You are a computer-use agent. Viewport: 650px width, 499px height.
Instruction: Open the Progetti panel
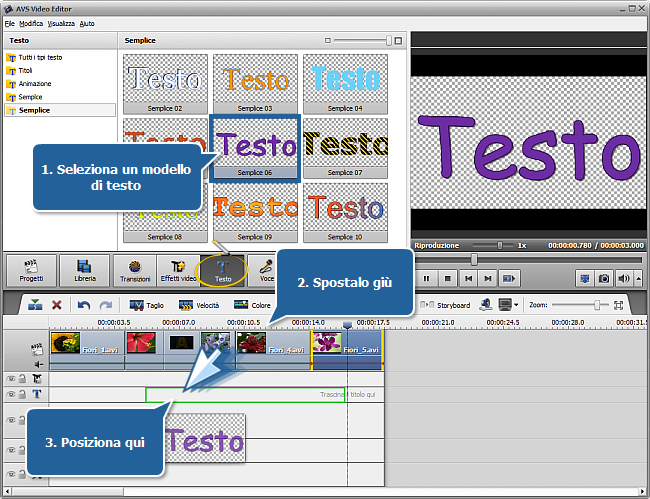click(x=30, y=271)
